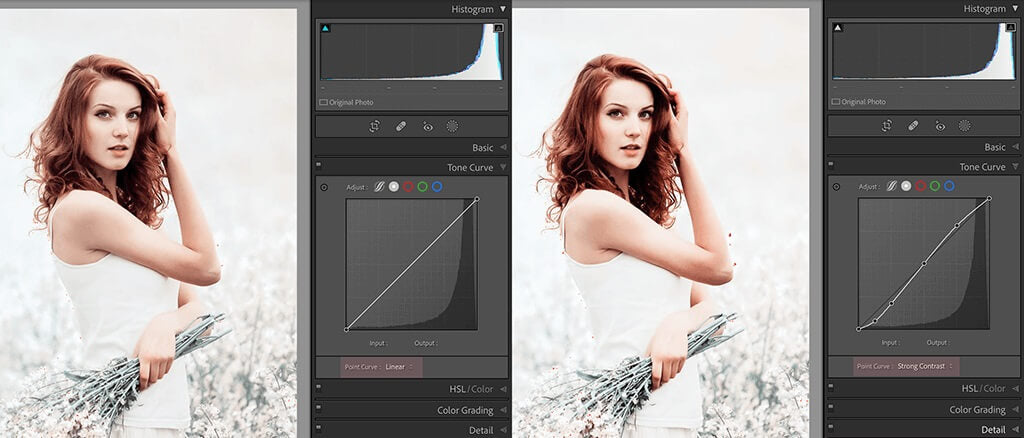Check Original Photo box in Linear curve panel

[x=323, y=102]
